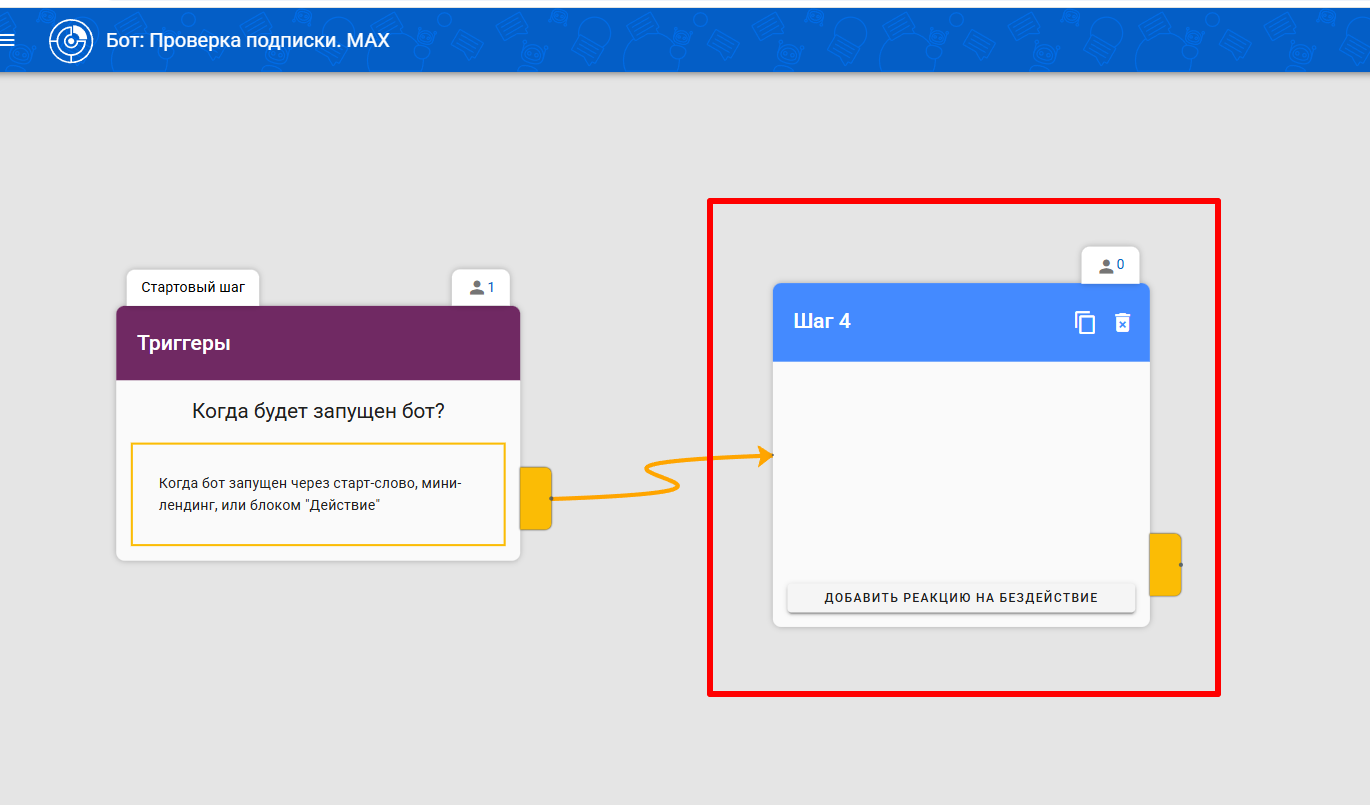Select the yellow output connector of Триггеры
Screen dimensions: 1370x805
(x=536, y=498)
